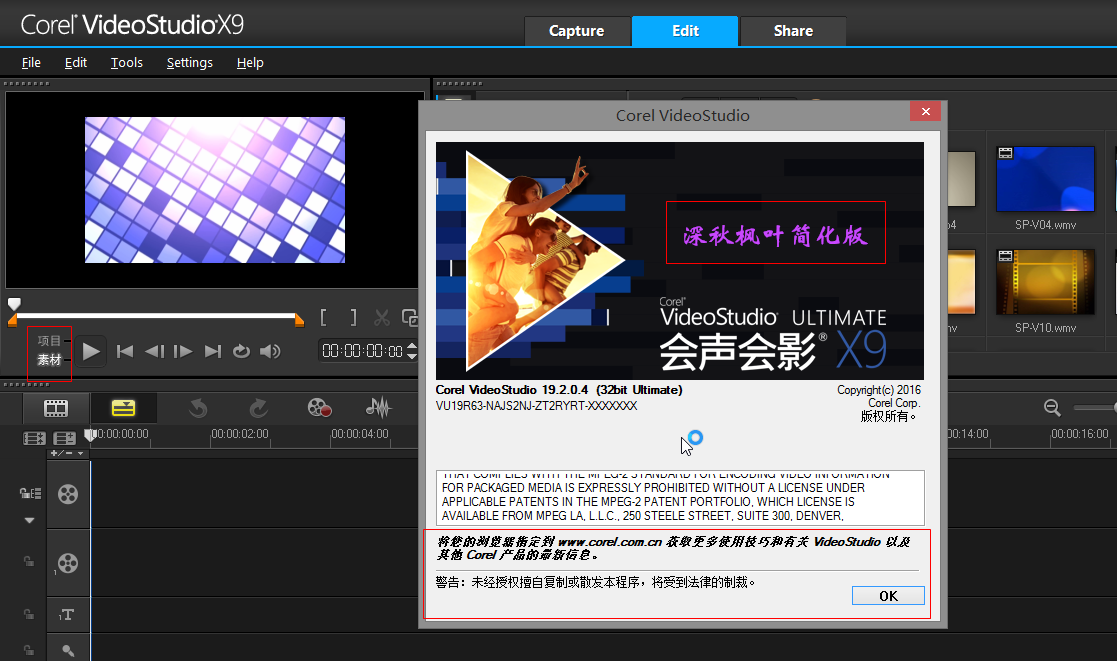
Task: Open the Track Manager add/remove tracks icon
Action: [x=64, y=438]
